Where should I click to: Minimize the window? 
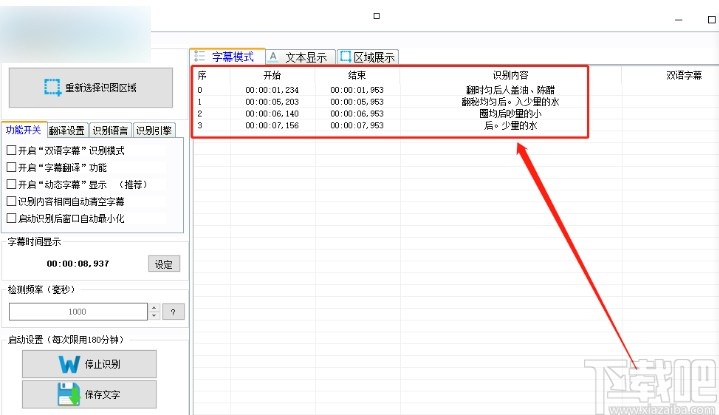(679, 20)
